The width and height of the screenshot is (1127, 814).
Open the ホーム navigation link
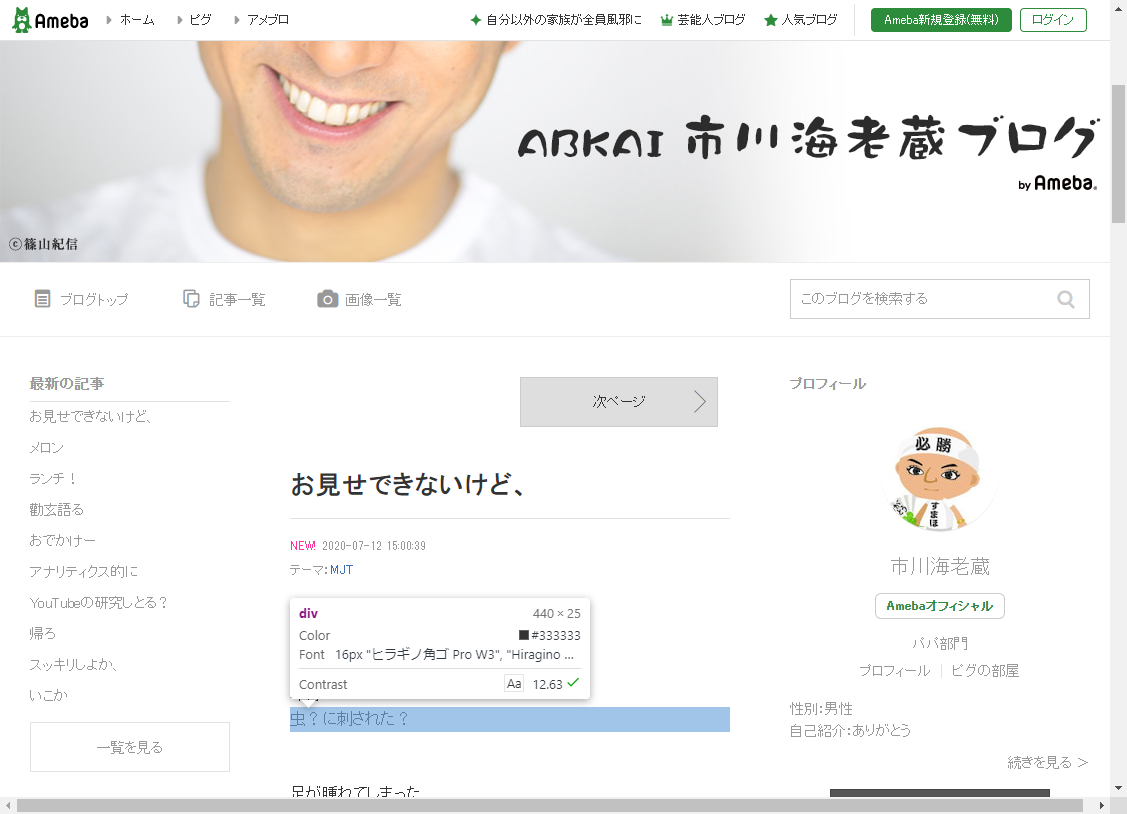click(137, 20)
